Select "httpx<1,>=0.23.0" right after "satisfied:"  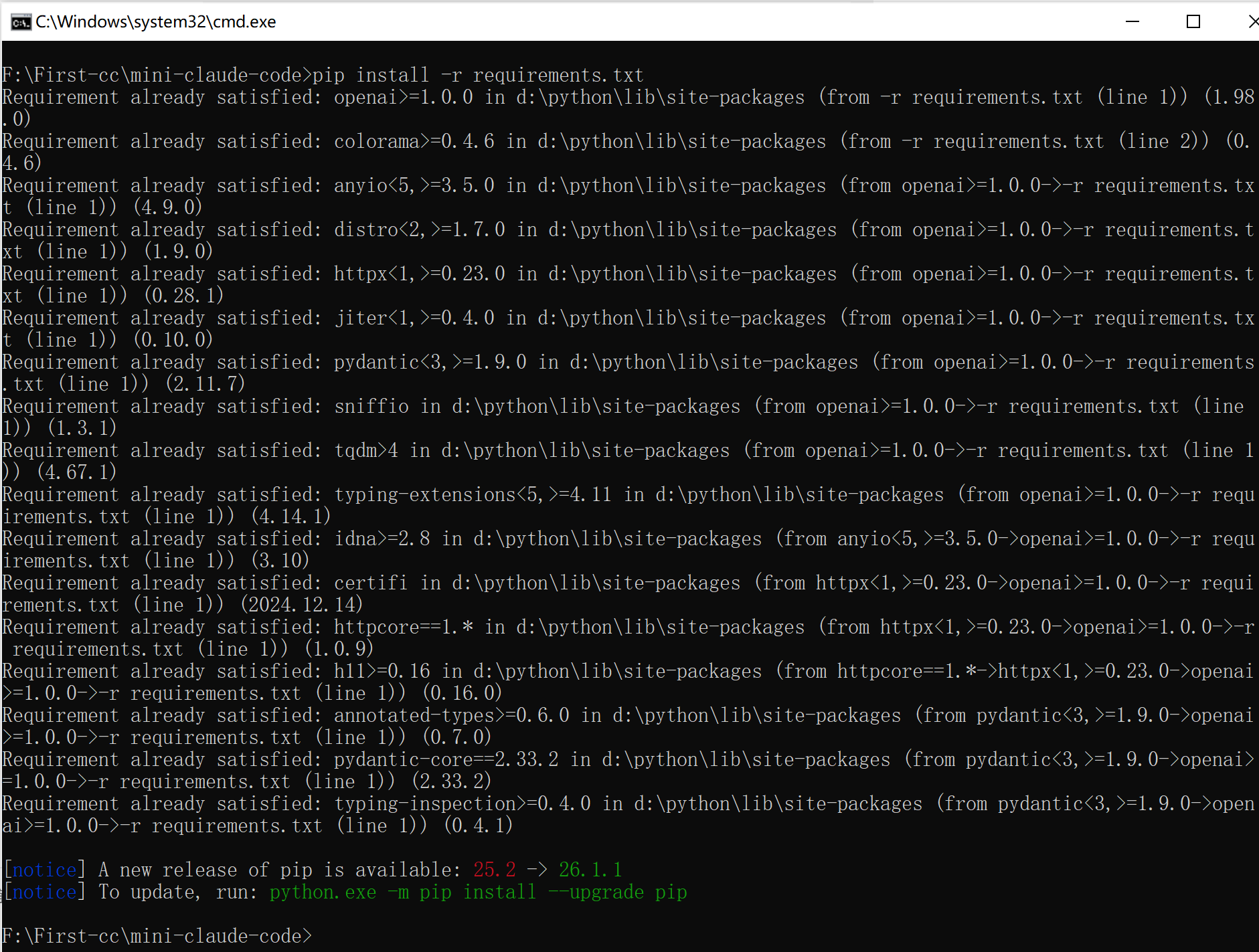[x=420, y=274]
